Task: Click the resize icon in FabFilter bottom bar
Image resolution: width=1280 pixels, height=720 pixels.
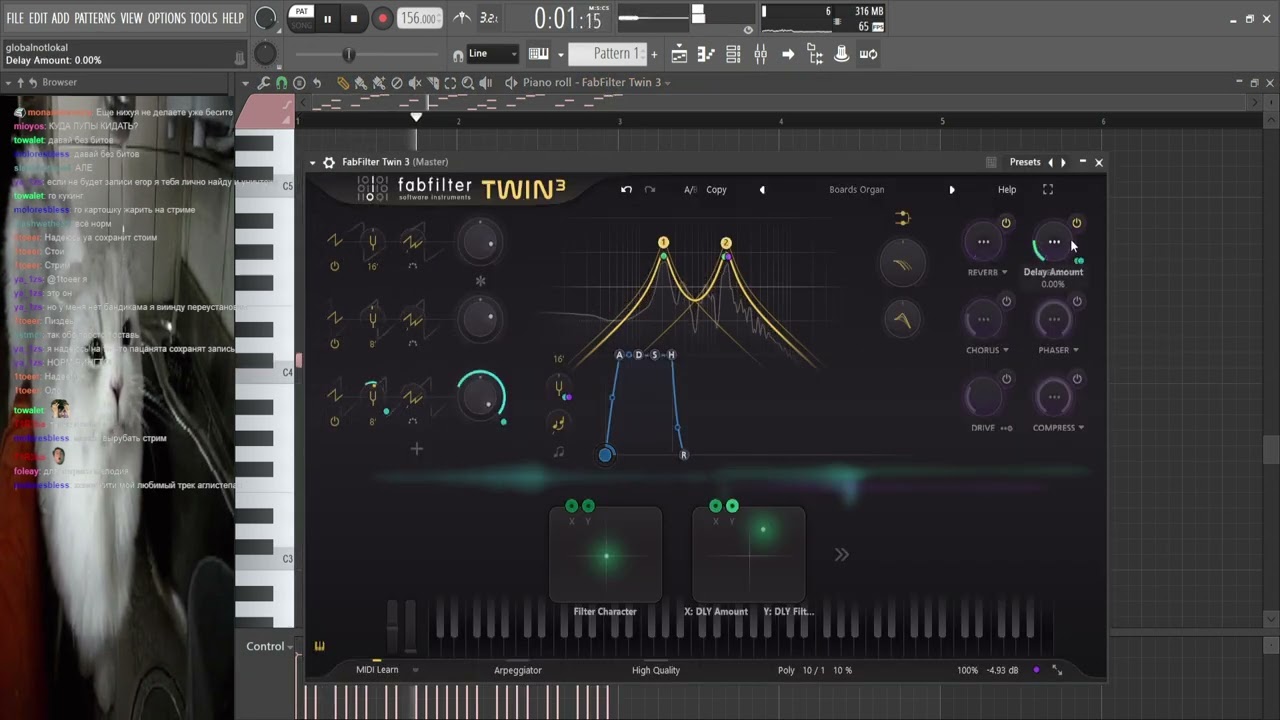Action: (x=1057, y=670)
